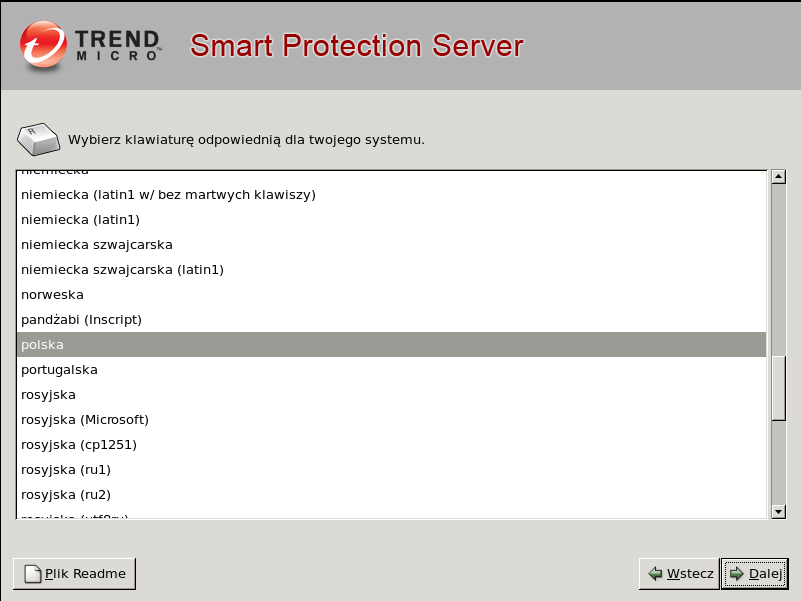Screen dimensions: 801x601
Task: Select 'niemiecka szwajcarska (latin1)' layout
Action: pos(391,269)
